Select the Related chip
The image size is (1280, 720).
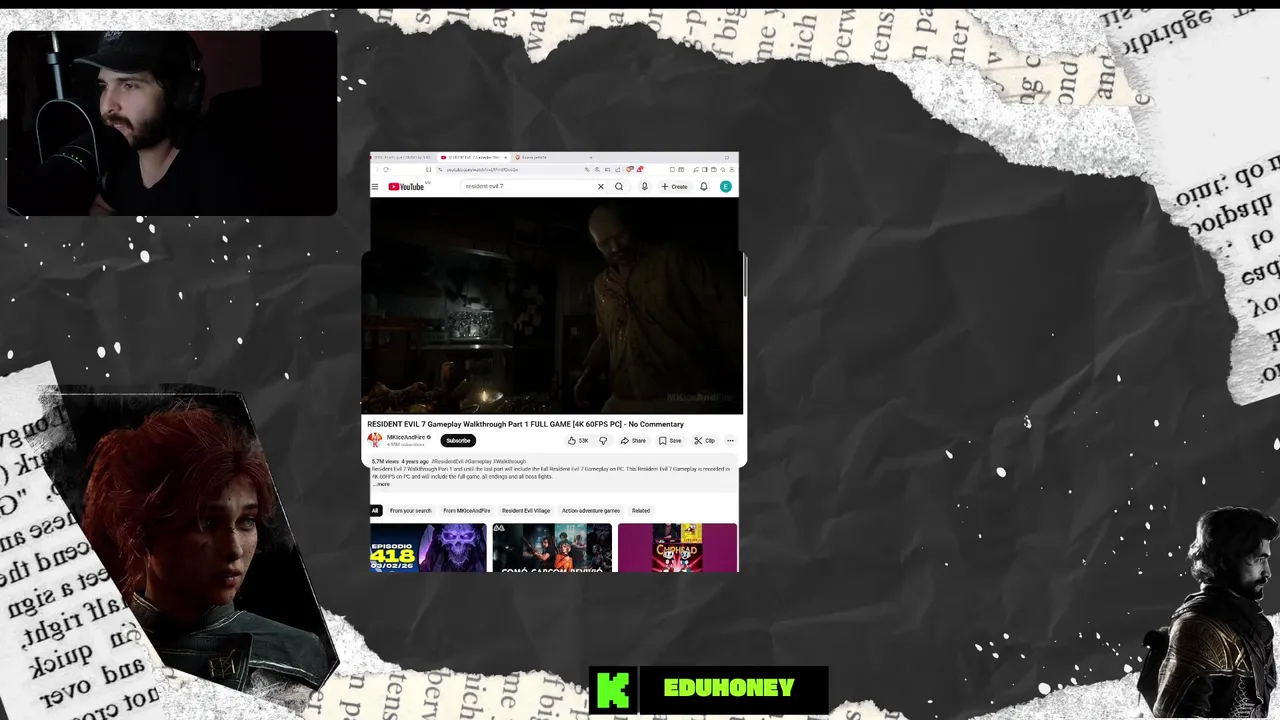[x=641, y=511]
